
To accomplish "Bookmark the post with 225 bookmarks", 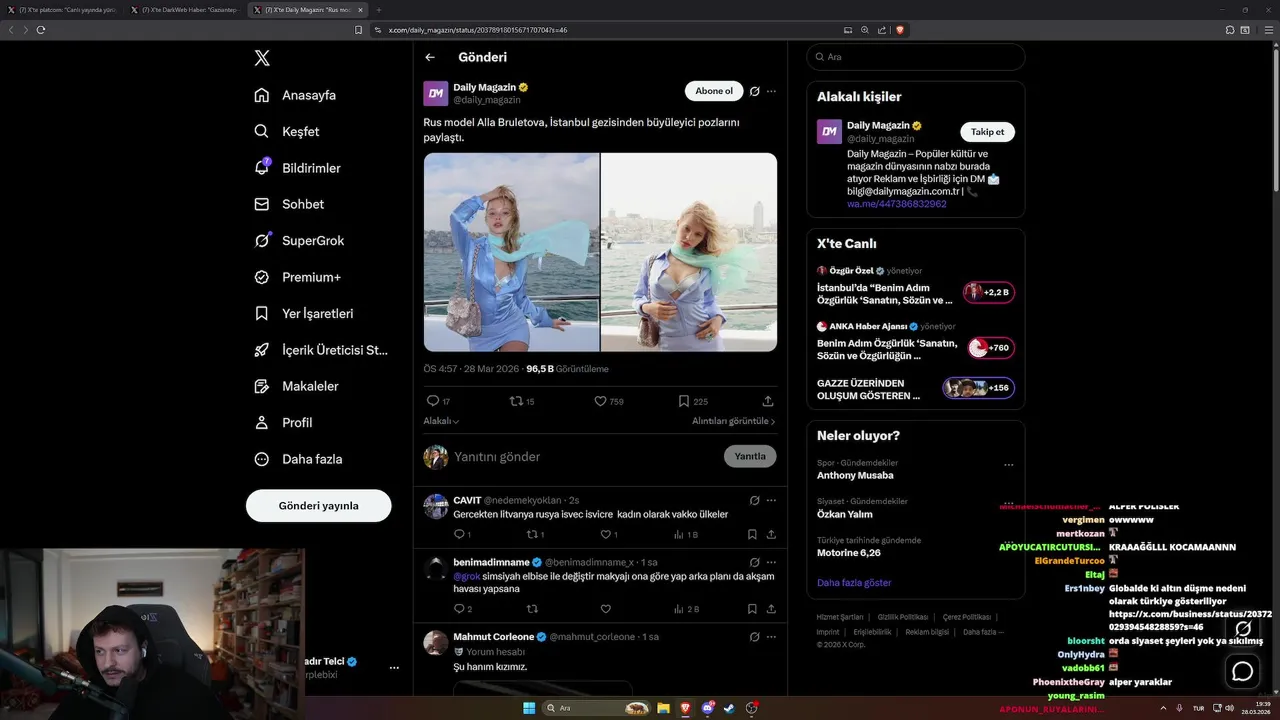I will 684,401.
